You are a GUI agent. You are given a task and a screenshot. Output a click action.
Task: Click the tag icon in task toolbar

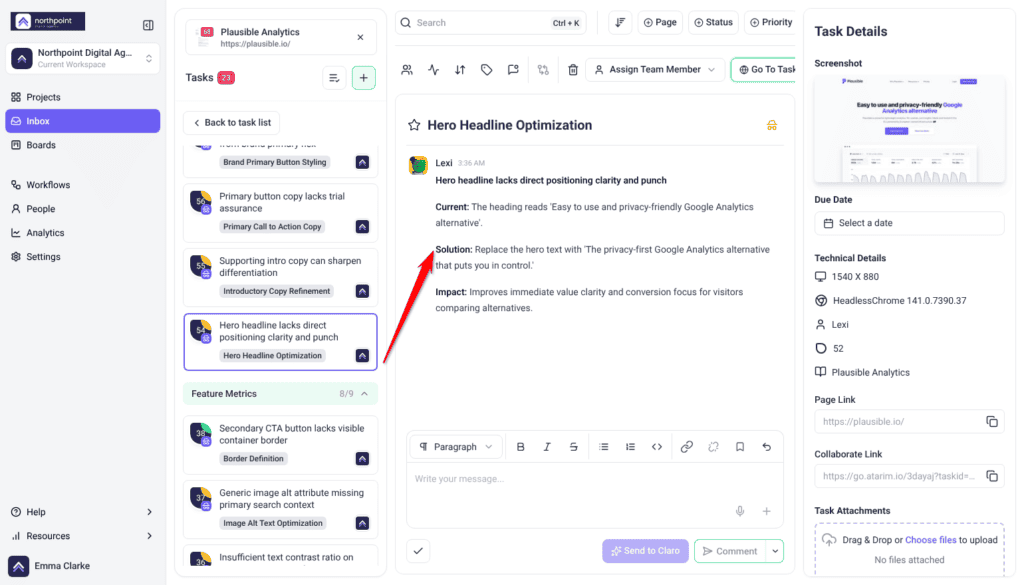coord(487,70)
